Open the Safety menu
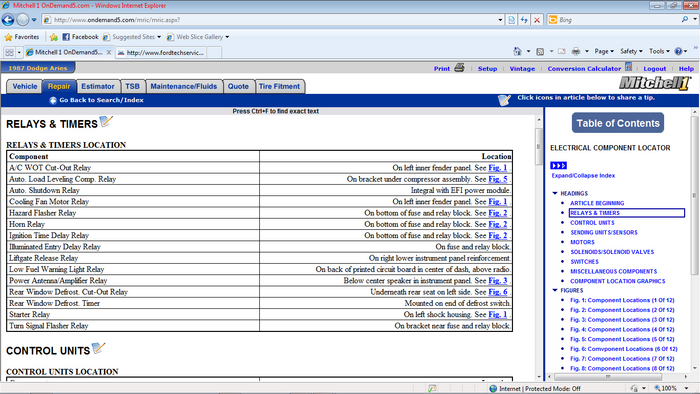Image resolution: width=700 pixels, height=394 pixels. point(631,51)
